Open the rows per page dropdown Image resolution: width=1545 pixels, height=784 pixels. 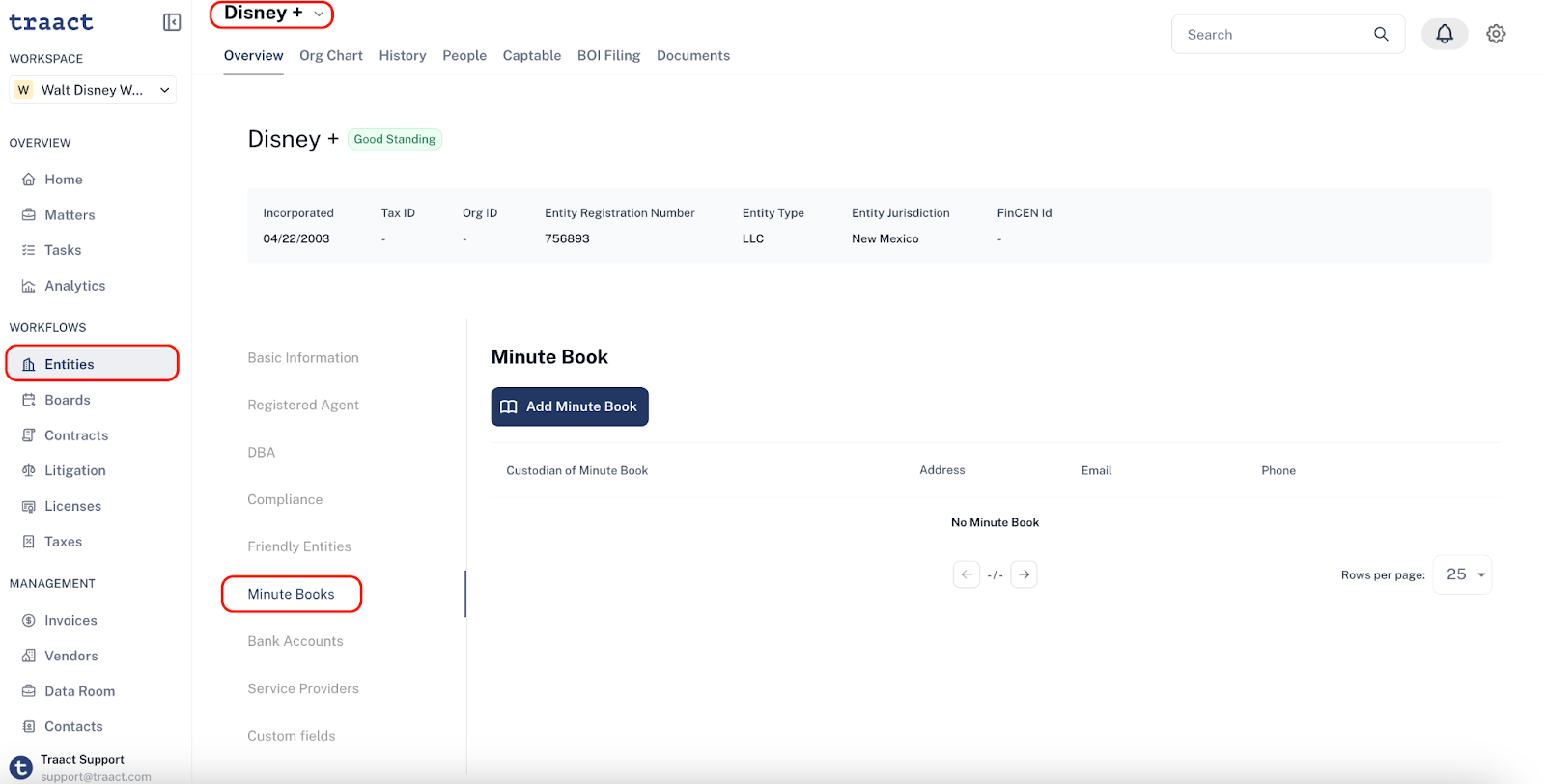pos(1463,574)
